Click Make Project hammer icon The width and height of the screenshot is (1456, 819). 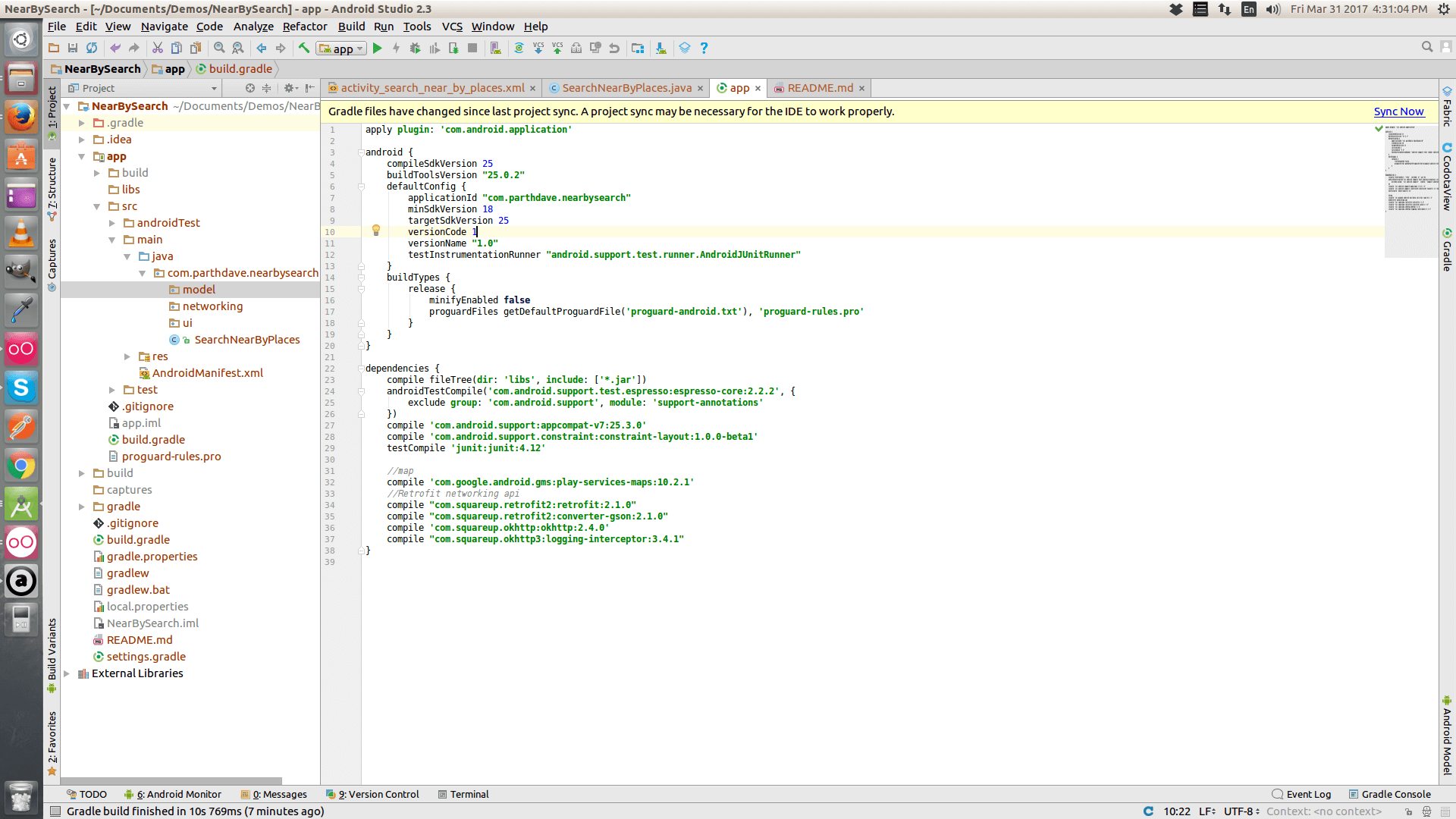coord(303,48)
